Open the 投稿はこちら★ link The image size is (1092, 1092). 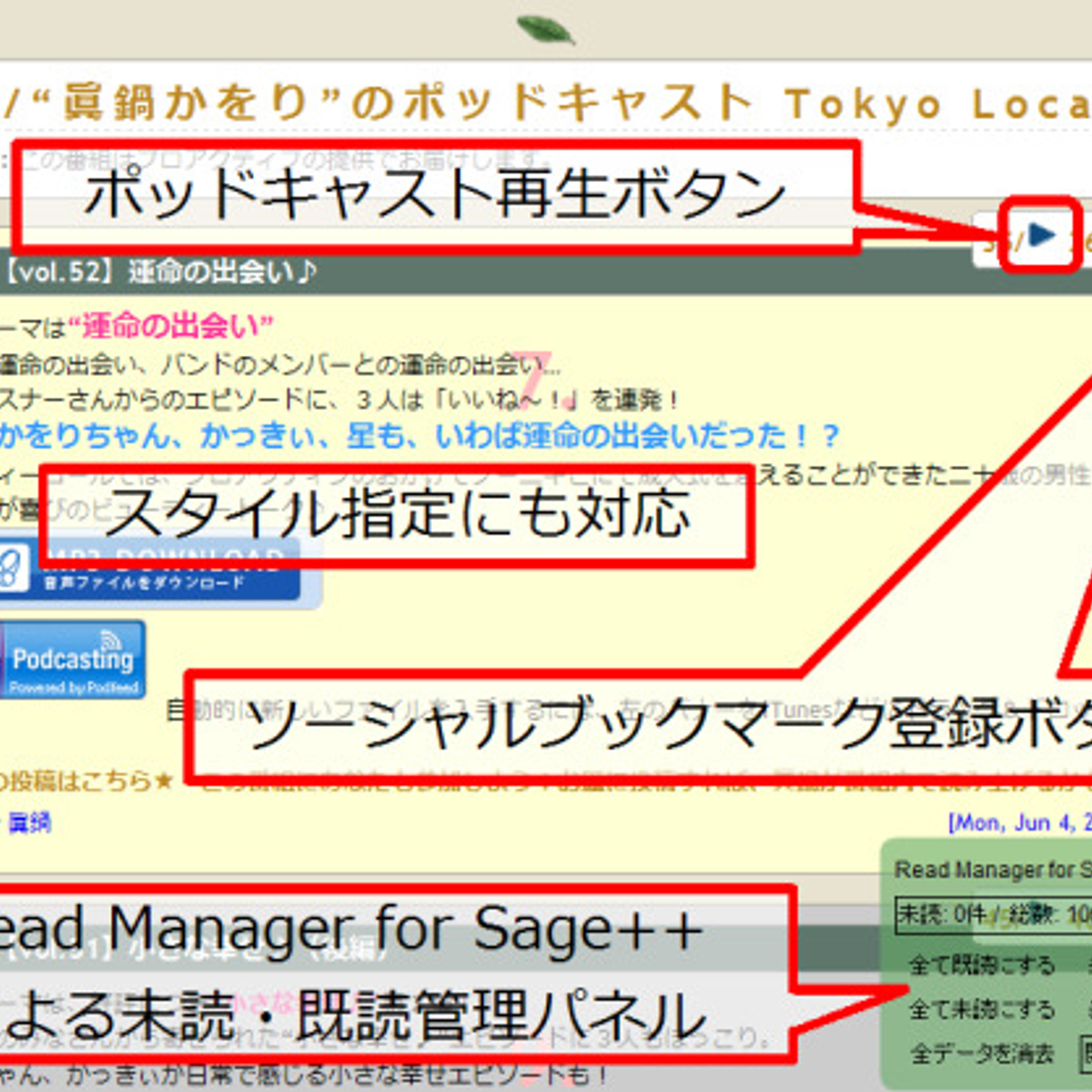point(86,781)
